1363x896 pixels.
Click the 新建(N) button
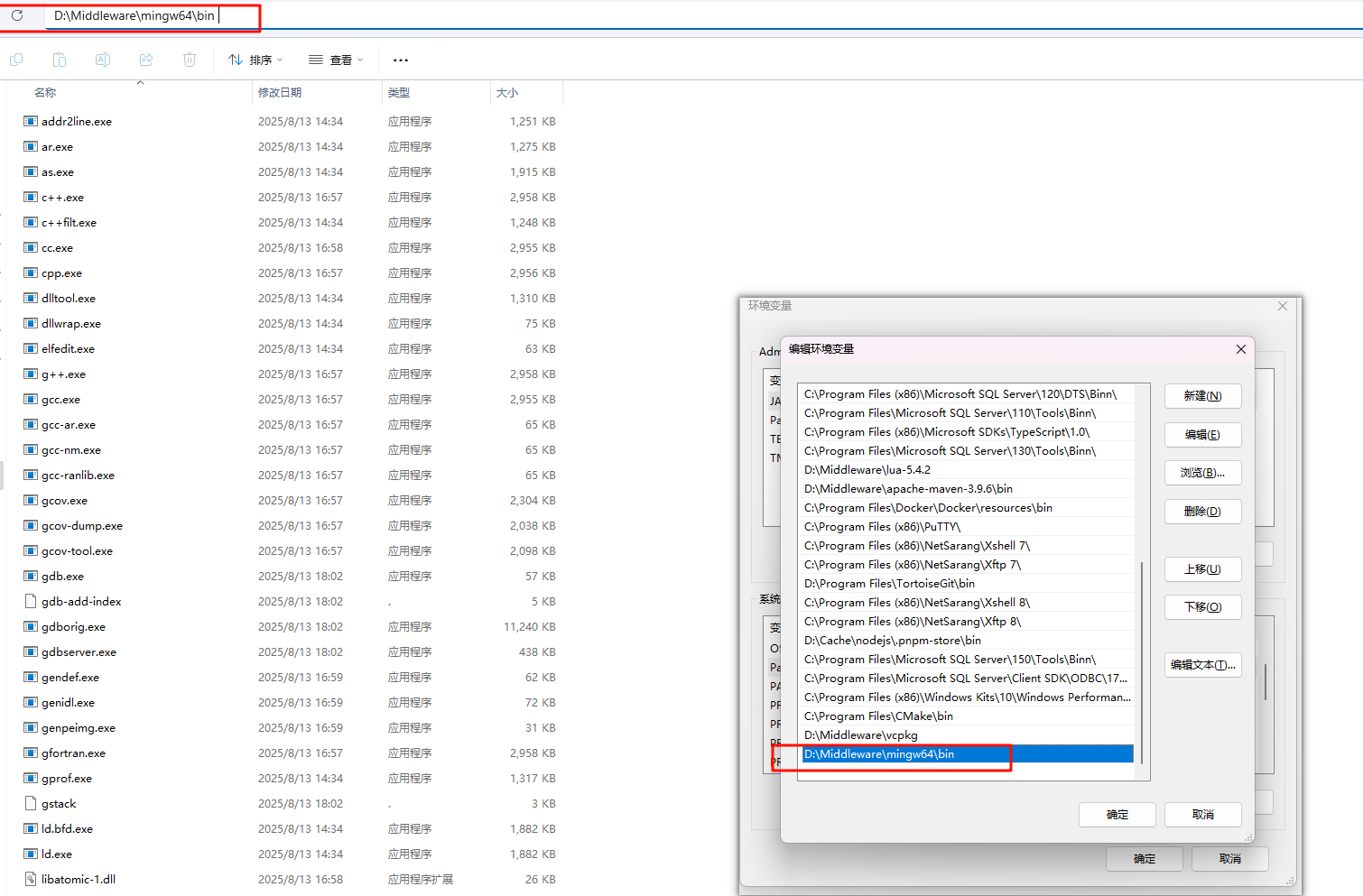pyautogui.click(x=1202, y=396)
